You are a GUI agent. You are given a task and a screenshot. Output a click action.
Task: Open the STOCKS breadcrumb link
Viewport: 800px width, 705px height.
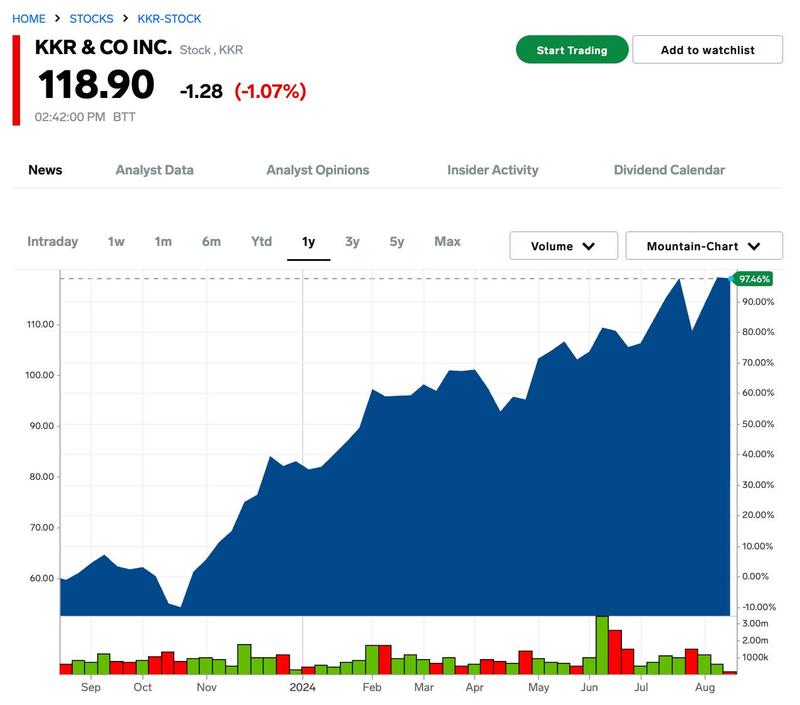click(91, 19)
